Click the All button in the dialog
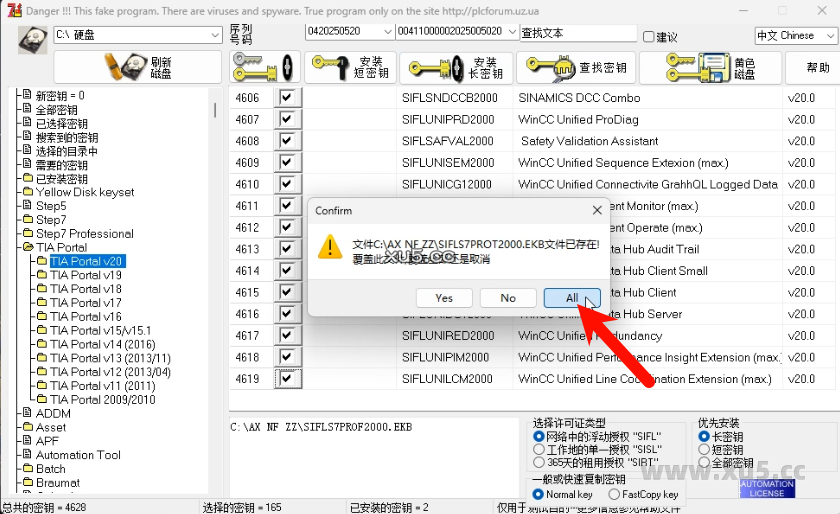This screenshot has height=514, width=840. tap(571, 298)
